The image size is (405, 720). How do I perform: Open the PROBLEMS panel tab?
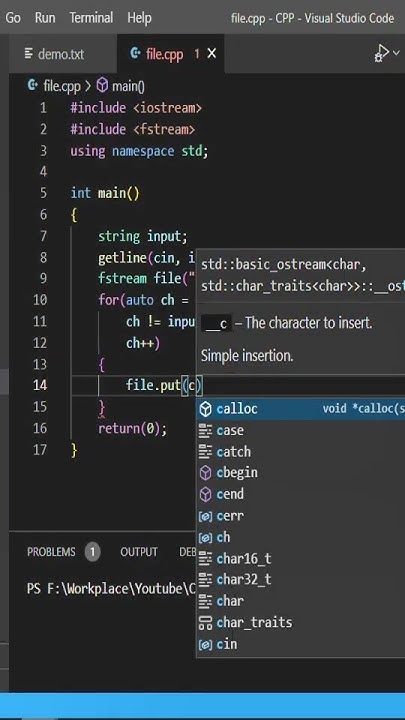[x=51, y=551]
